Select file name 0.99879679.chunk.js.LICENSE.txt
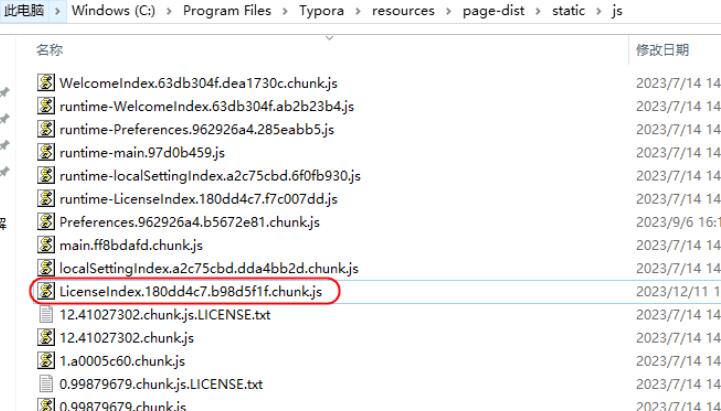This screenshot has width=721, height=411. (161, 384)
